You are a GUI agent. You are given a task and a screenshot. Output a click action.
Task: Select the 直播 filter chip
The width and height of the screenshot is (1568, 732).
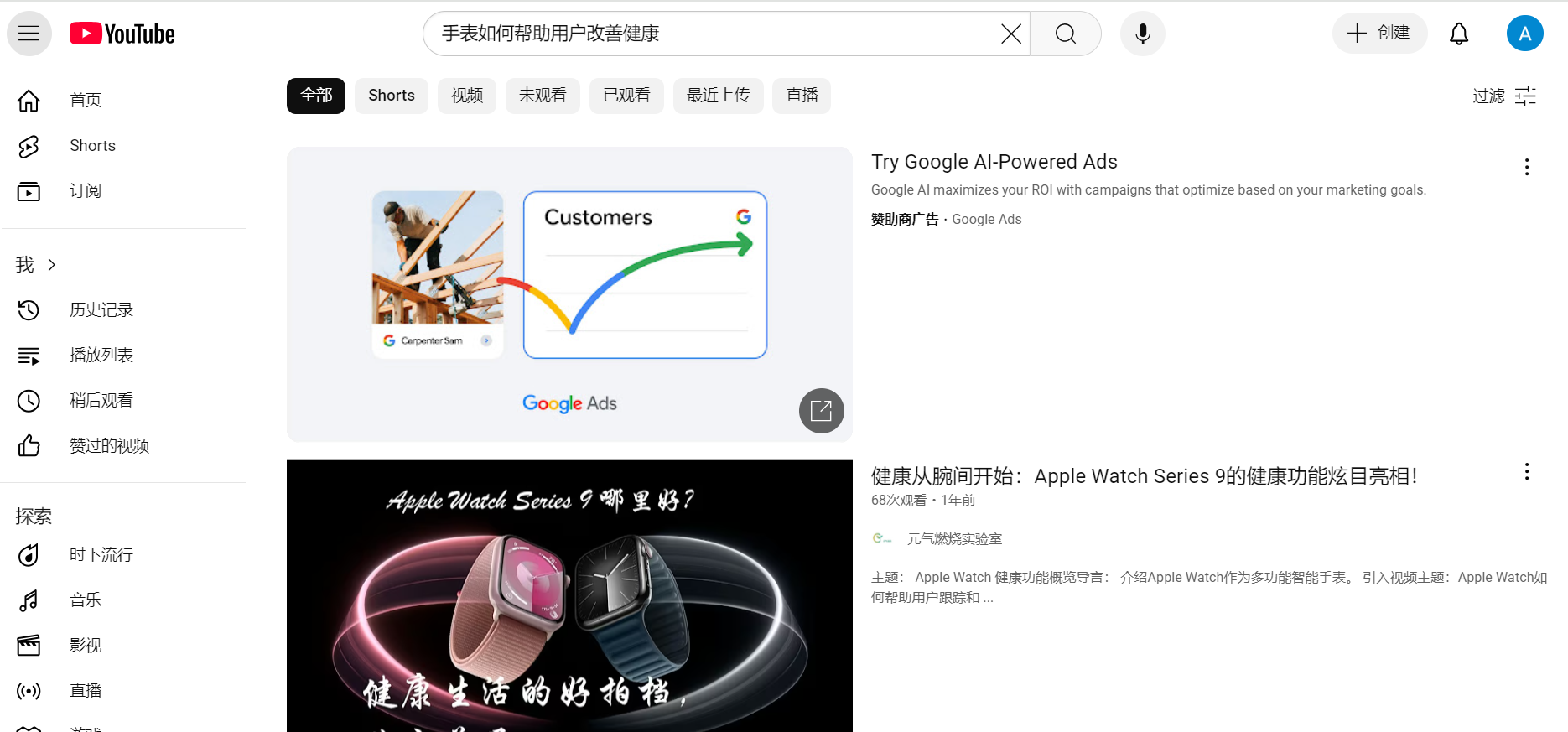(802, 96)
